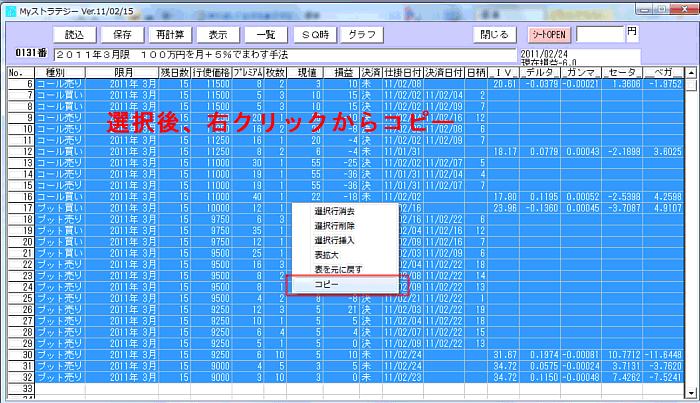This screenshot has width=700, height=403.
Task: Open the 表示 button
Action: pos(218,35)
